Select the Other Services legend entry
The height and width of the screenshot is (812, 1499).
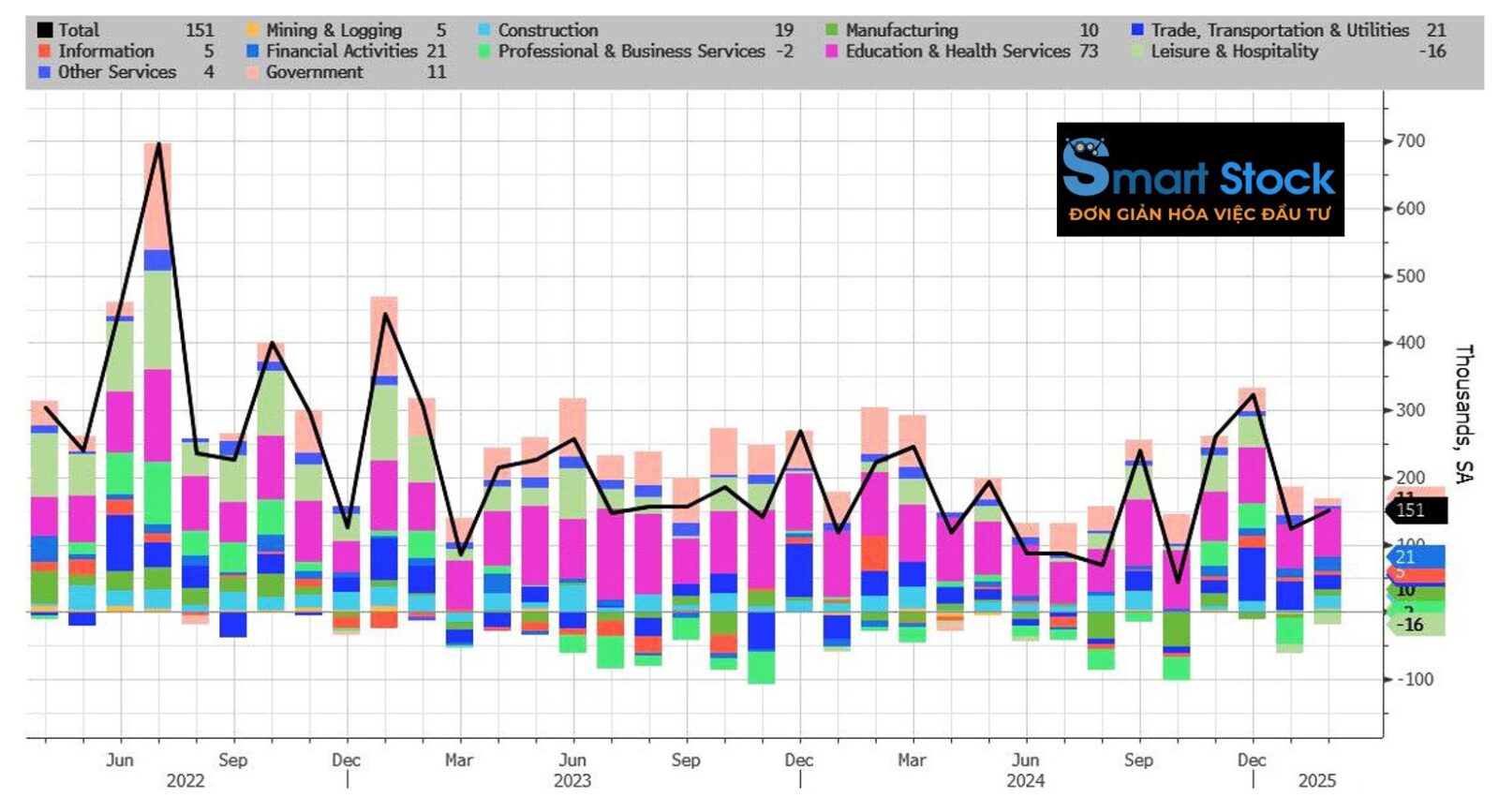(x=116, y=72)
